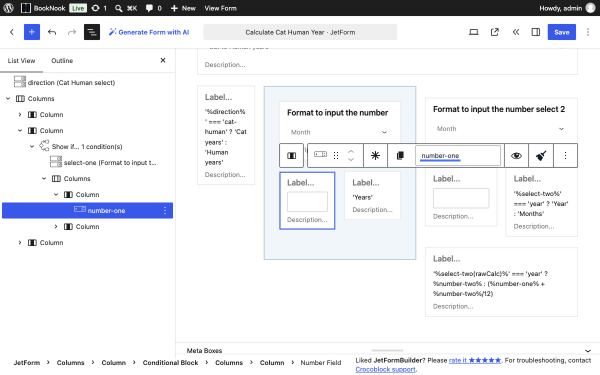Toggle the required asterisk for field

375,155
